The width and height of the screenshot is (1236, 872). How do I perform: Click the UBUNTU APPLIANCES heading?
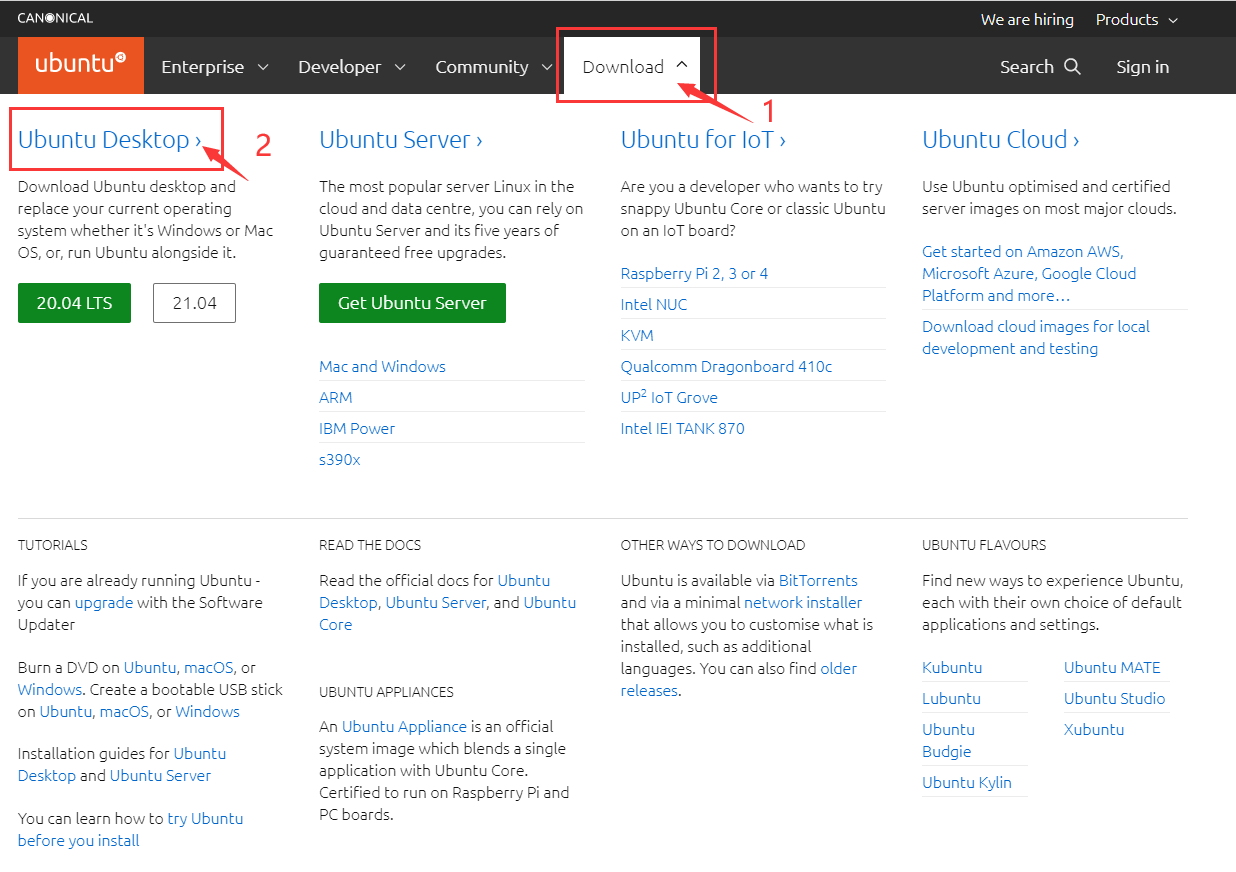pos(386,692)
